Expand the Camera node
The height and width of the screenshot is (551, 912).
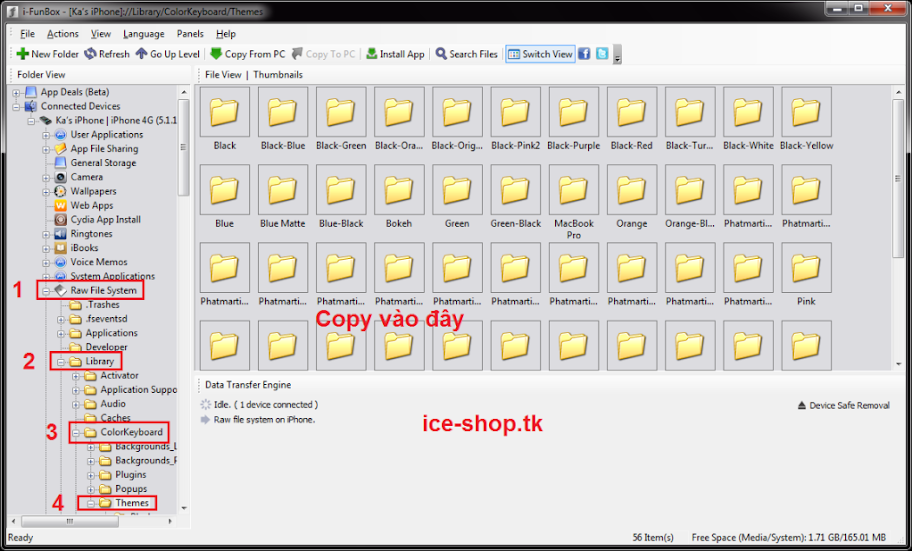coord(46,177)
